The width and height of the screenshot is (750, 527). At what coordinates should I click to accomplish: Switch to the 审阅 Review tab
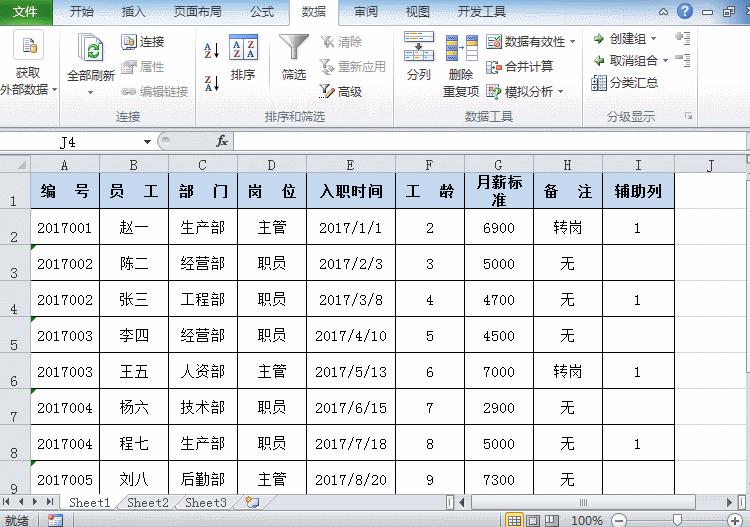pyautogui.click(x=366, y=12)
